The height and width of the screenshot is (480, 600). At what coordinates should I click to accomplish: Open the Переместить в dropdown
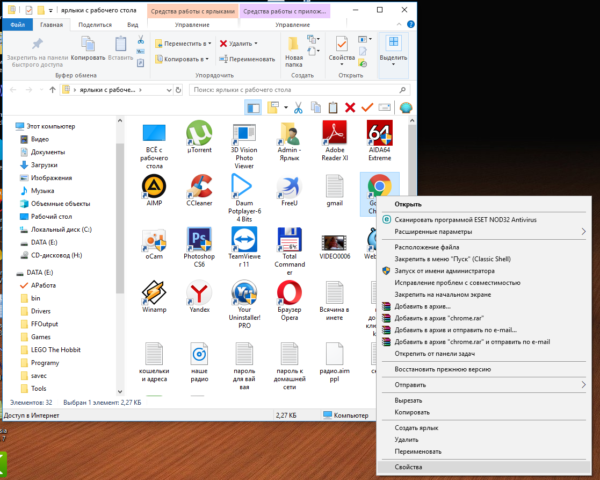click(183, 44)
